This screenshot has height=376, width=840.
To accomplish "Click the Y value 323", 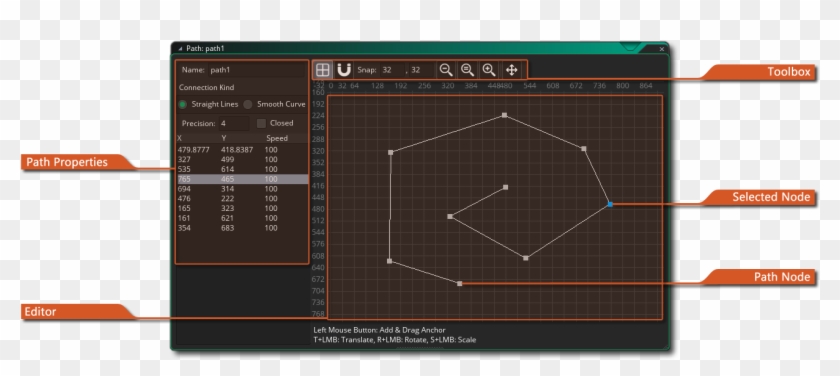I will pos(227,208).
